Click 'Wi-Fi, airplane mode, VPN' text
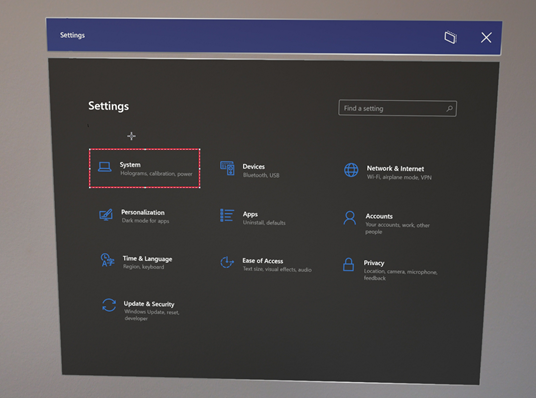Image resolution: width=536 pixels, height=398 pixels. click(399, 177)
